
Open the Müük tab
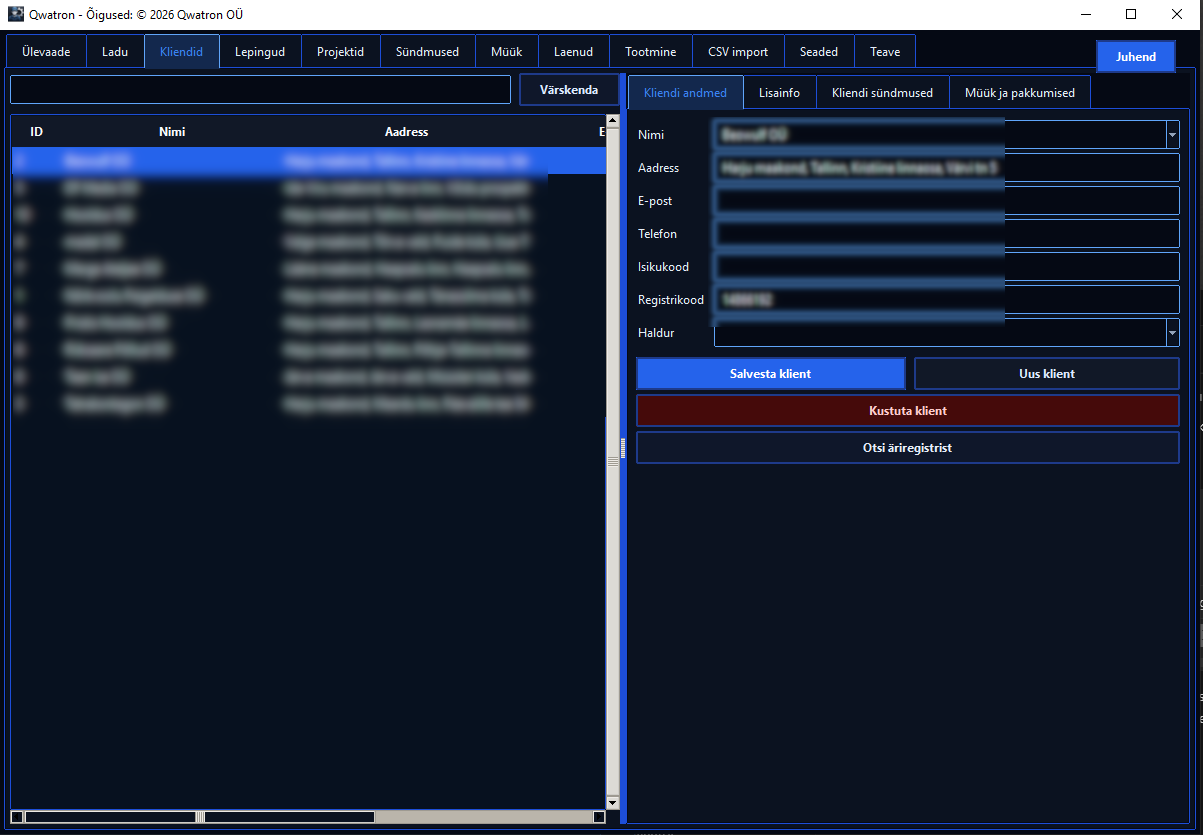506,52
